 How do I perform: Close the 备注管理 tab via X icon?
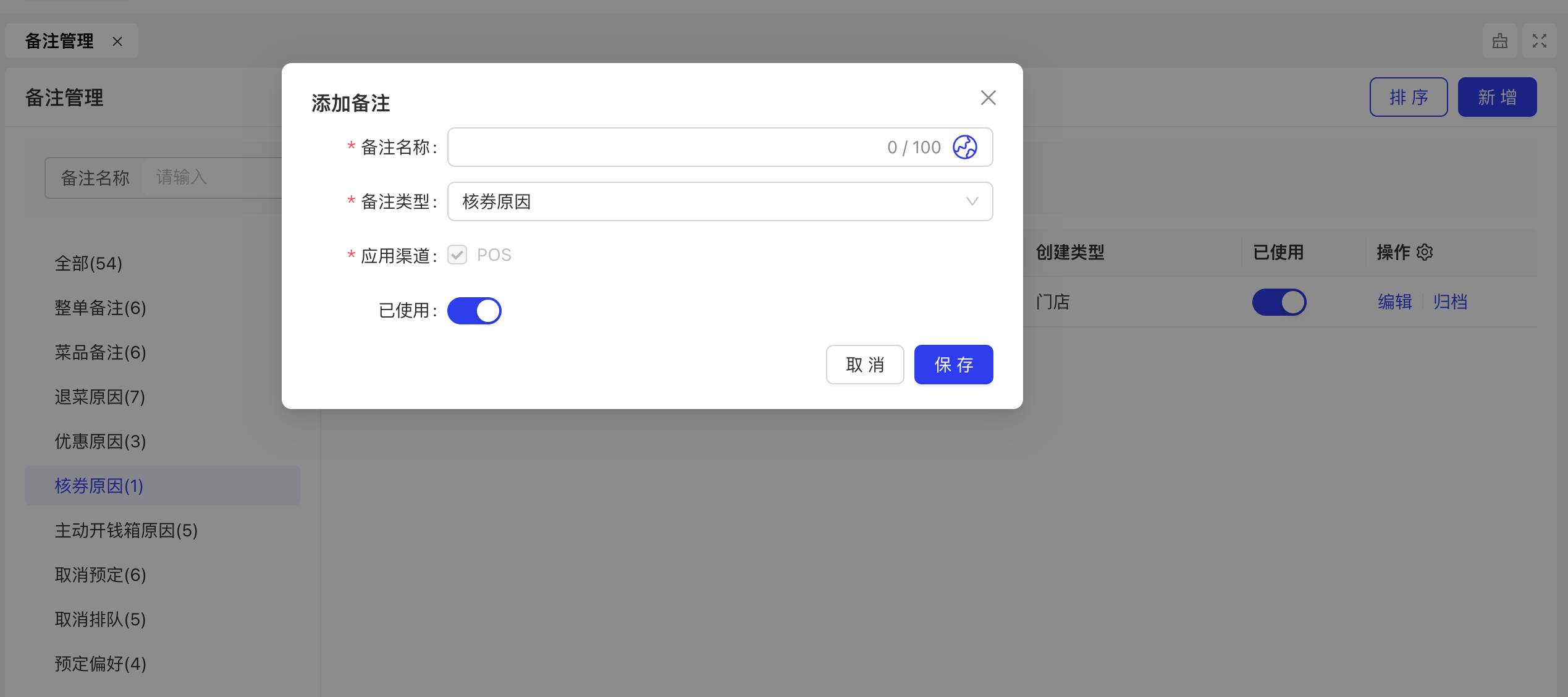117,41
